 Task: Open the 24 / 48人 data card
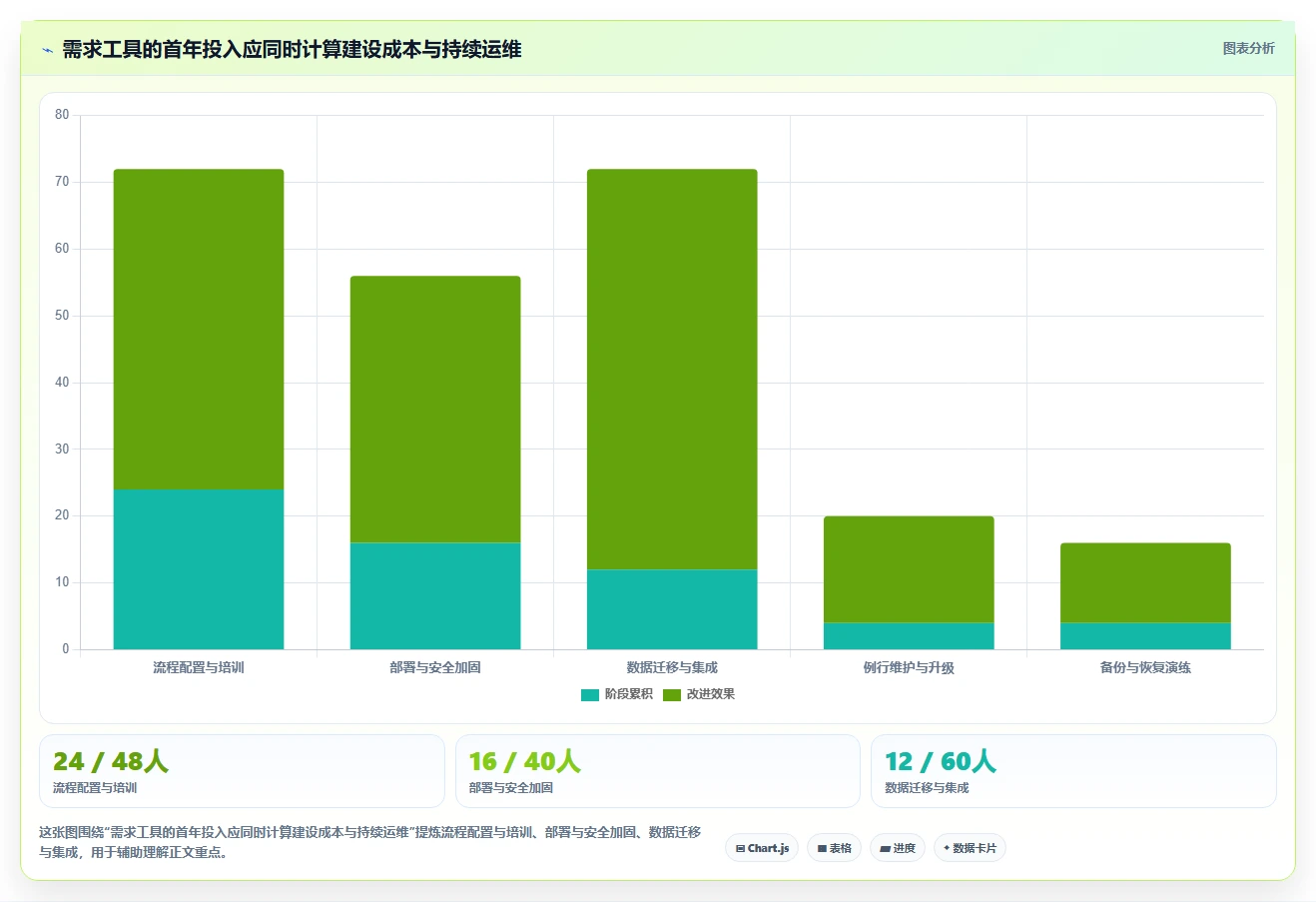(x=242, y=771)
